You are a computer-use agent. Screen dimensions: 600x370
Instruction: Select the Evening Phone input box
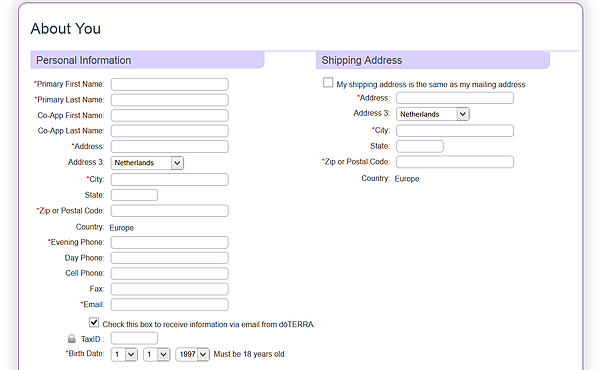(170, 242)
